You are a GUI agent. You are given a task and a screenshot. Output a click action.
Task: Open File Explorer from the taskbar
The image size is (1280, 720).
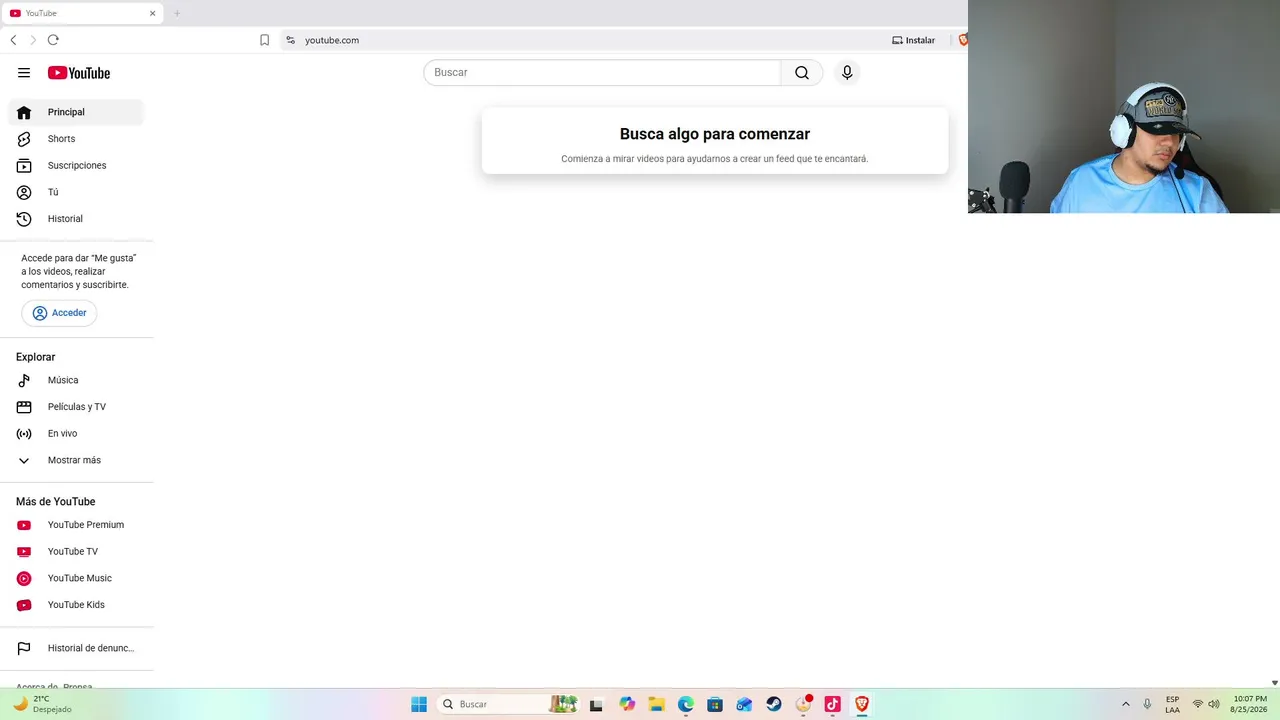tap(656, 704)
